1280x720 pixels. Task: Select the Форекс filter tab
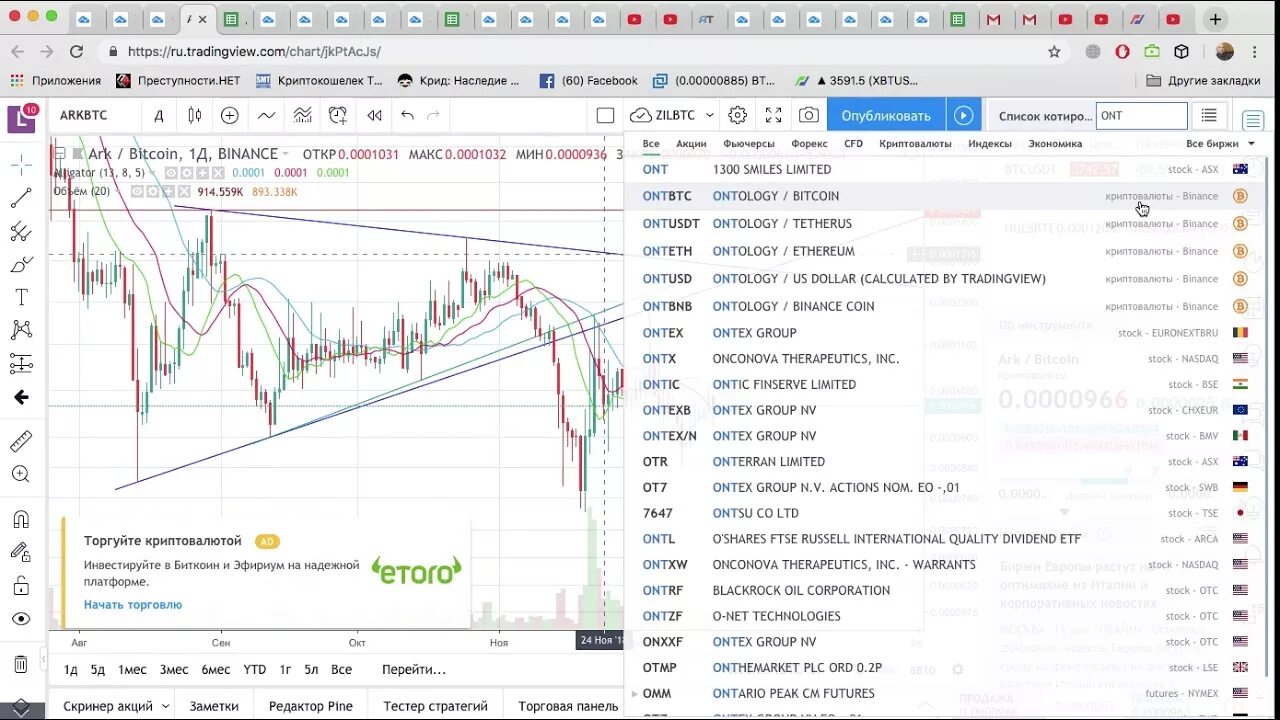click(809, 144)
